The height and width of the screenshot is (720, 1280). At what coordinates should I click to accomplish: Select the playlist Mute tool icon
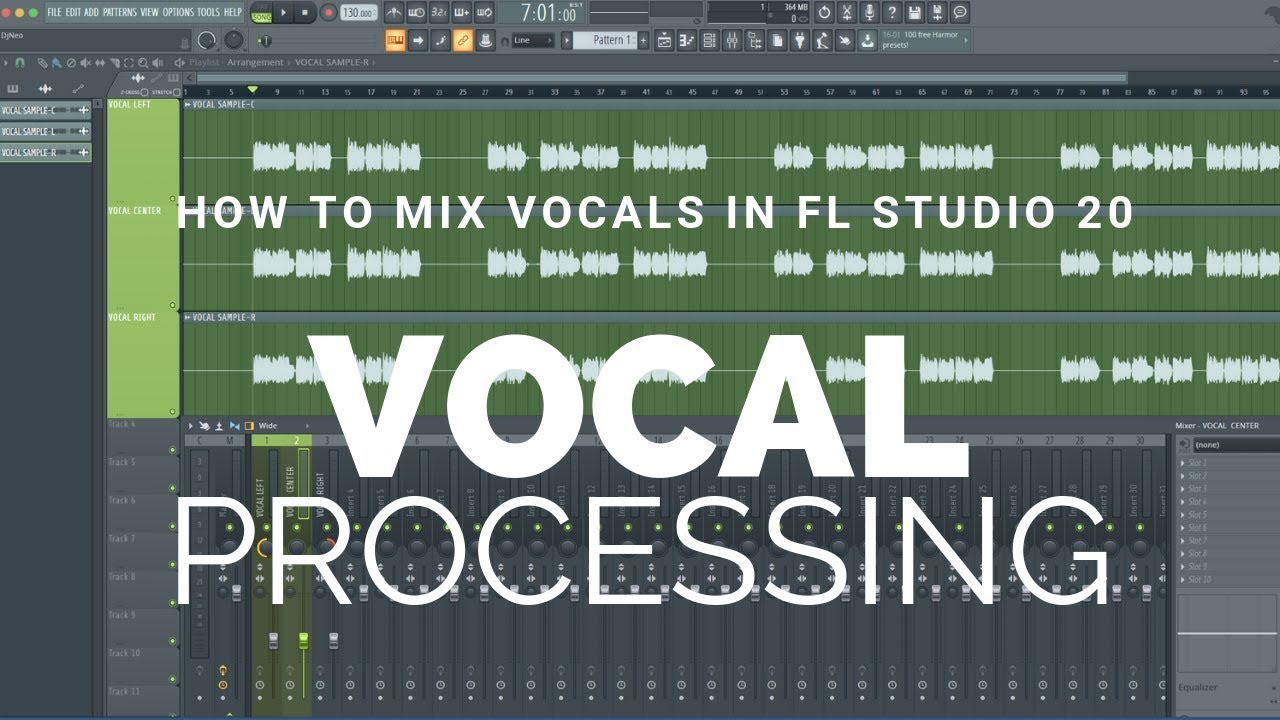(x=85, y=62)
